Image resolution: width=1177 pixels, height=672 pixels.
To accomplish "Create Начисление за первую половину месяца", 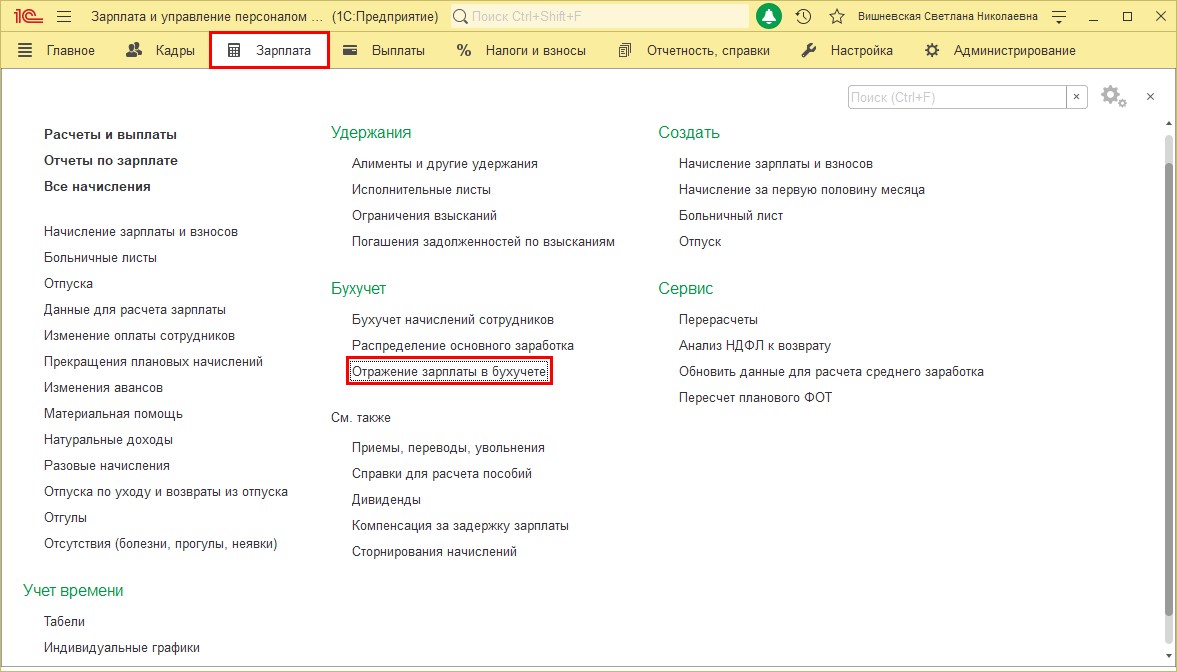I will pyautogui.click(x=802, y=190).
